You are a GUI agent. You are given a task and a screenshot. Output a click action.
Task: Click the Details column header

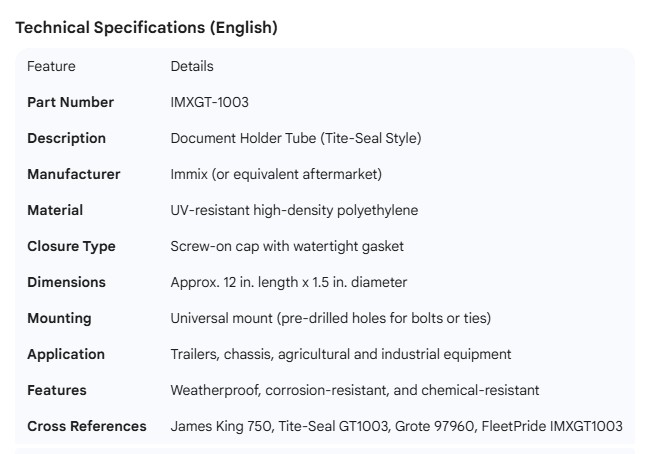[192, 67]
